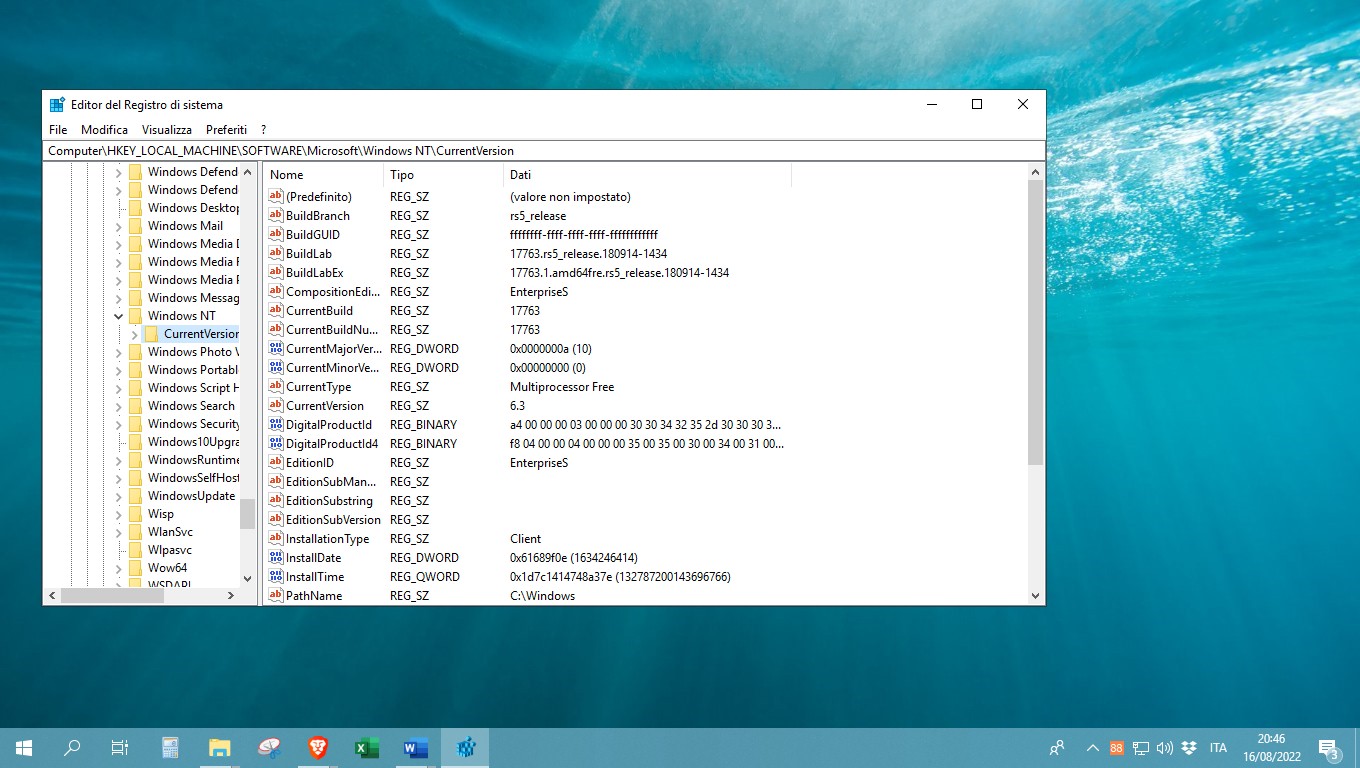
Task: Open the Modifica menu
Action: click(104, 130)
